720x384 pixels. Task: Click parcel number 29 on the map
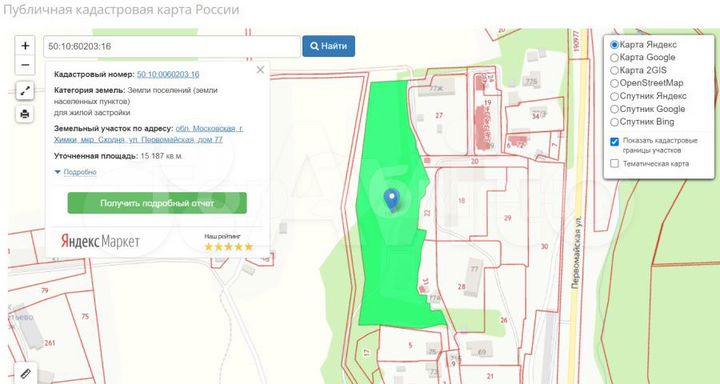click(x=507, y=218)
